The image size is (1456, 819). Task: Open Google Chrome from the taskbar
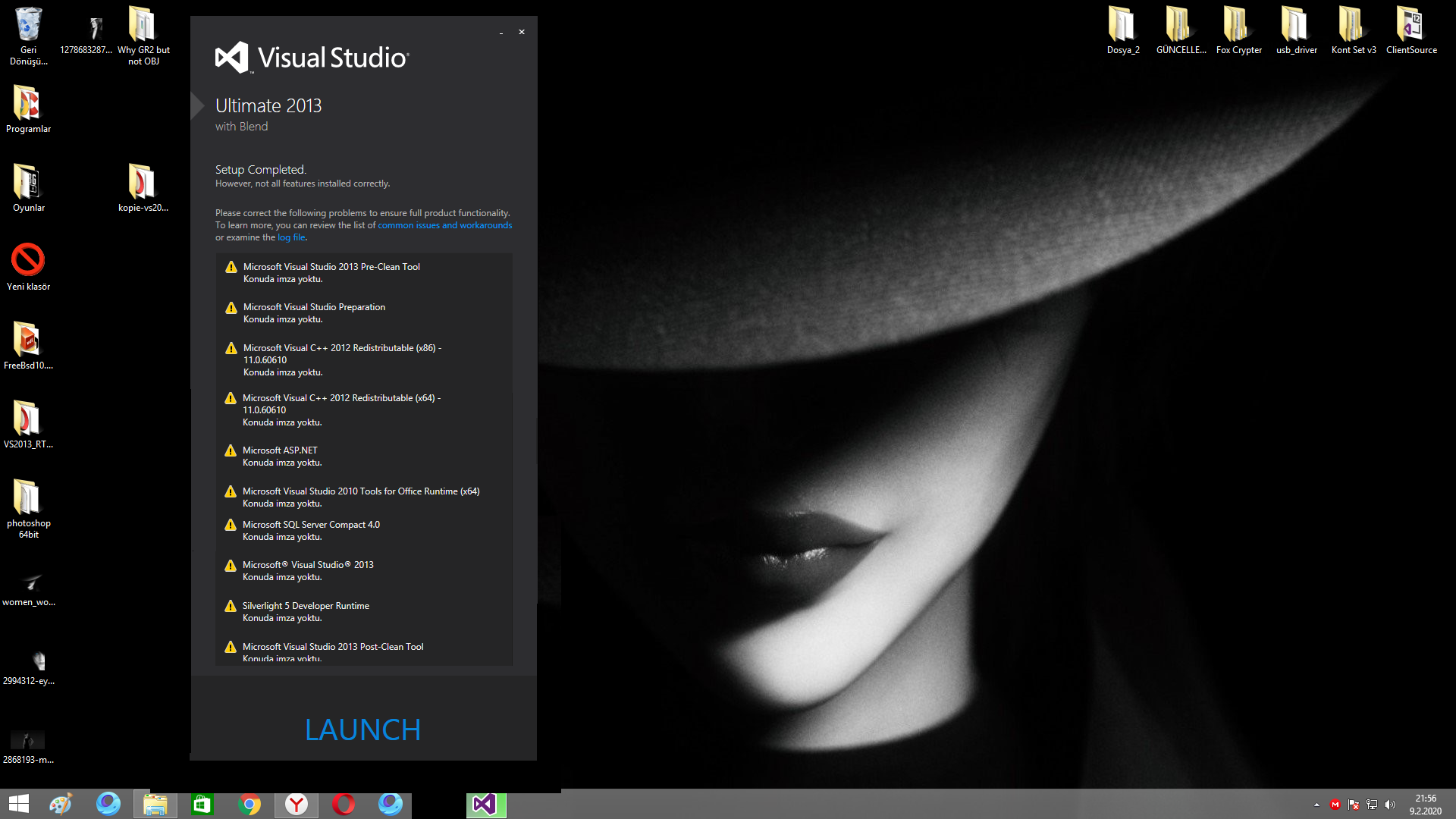[x=249, y=804]
